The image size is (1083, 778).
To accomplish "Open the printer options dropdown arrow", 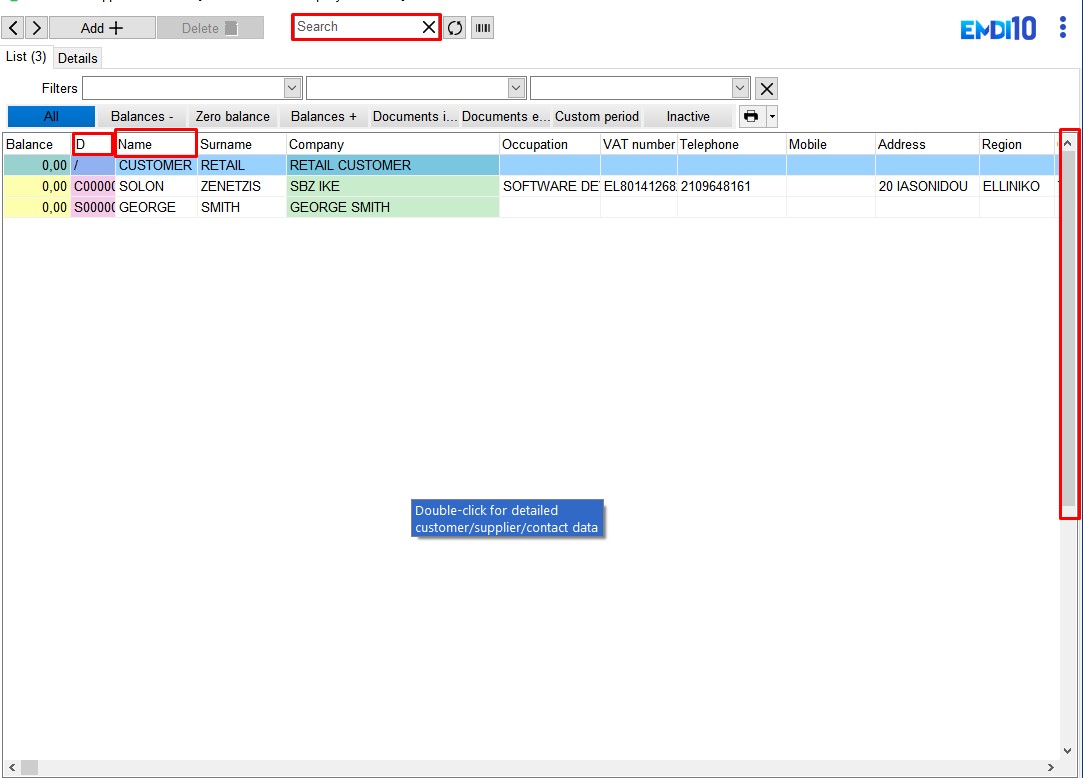I will [772, 117].
